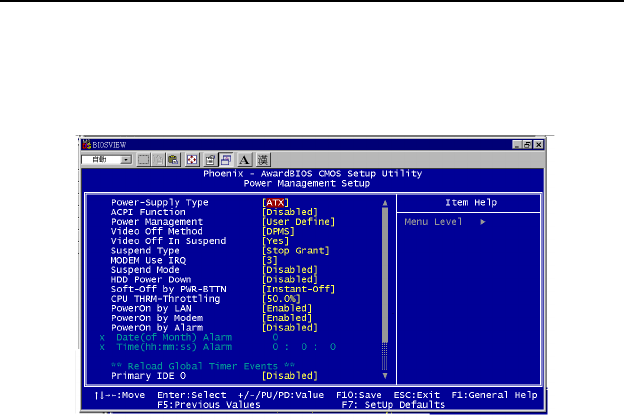The image size is (624, 420).
Task: Click the +/-/PU/PD:Value hint in footer
Action: (x=281, y=395)
